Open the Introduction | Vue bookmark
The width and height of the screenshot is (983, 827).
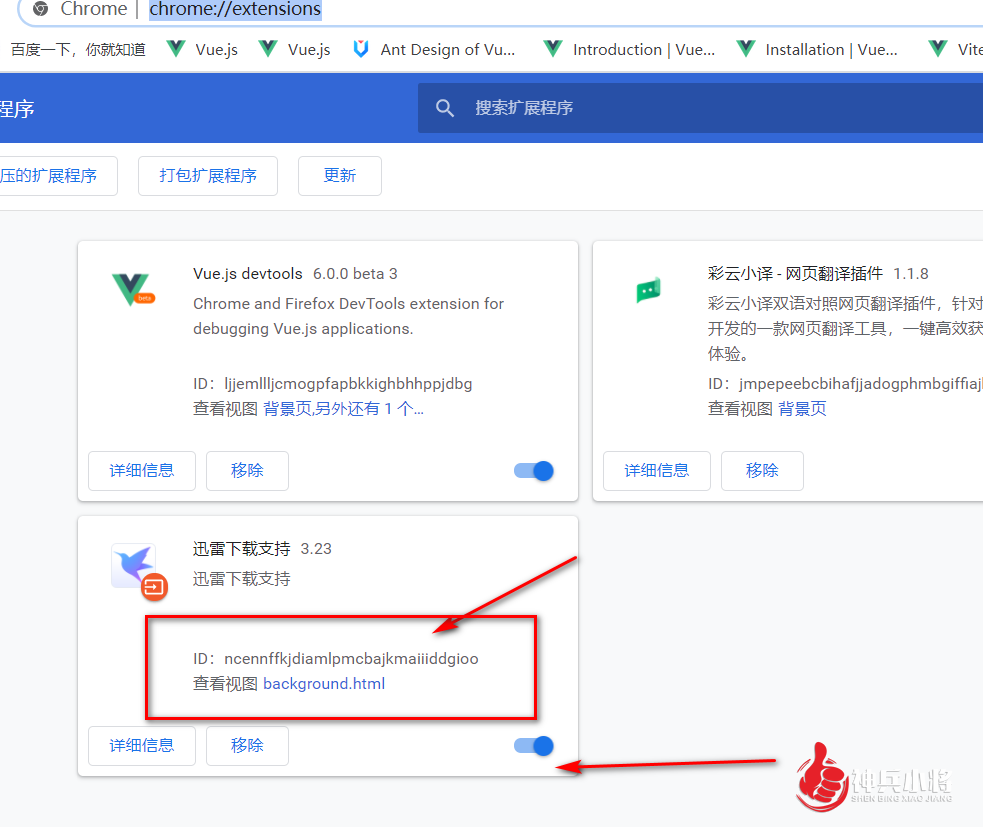[629, 50]
